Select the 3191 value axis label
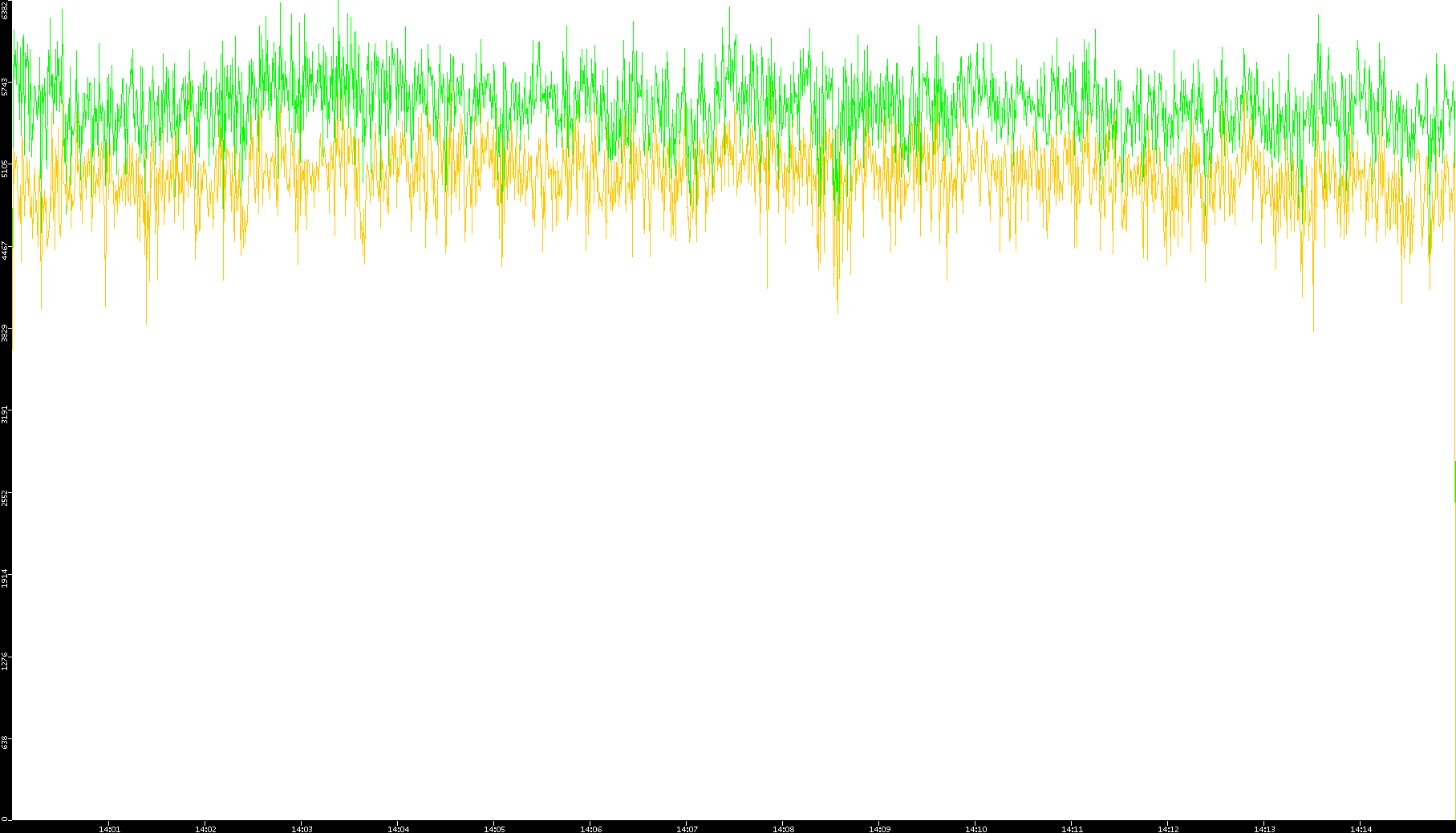Screen dimensions: 1456x833 coord(5,414)
